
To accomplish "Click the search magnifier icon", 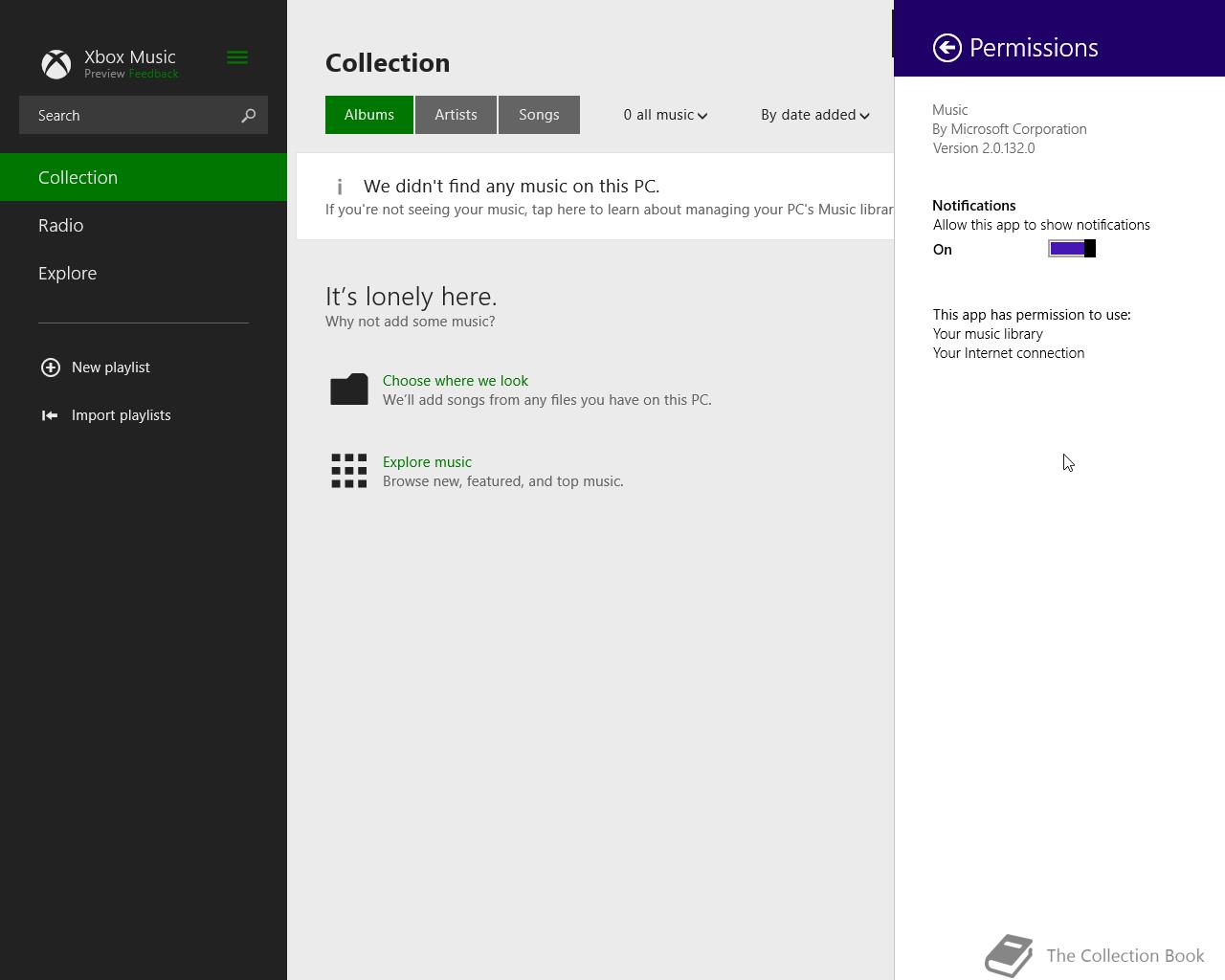I will (249, 115).
